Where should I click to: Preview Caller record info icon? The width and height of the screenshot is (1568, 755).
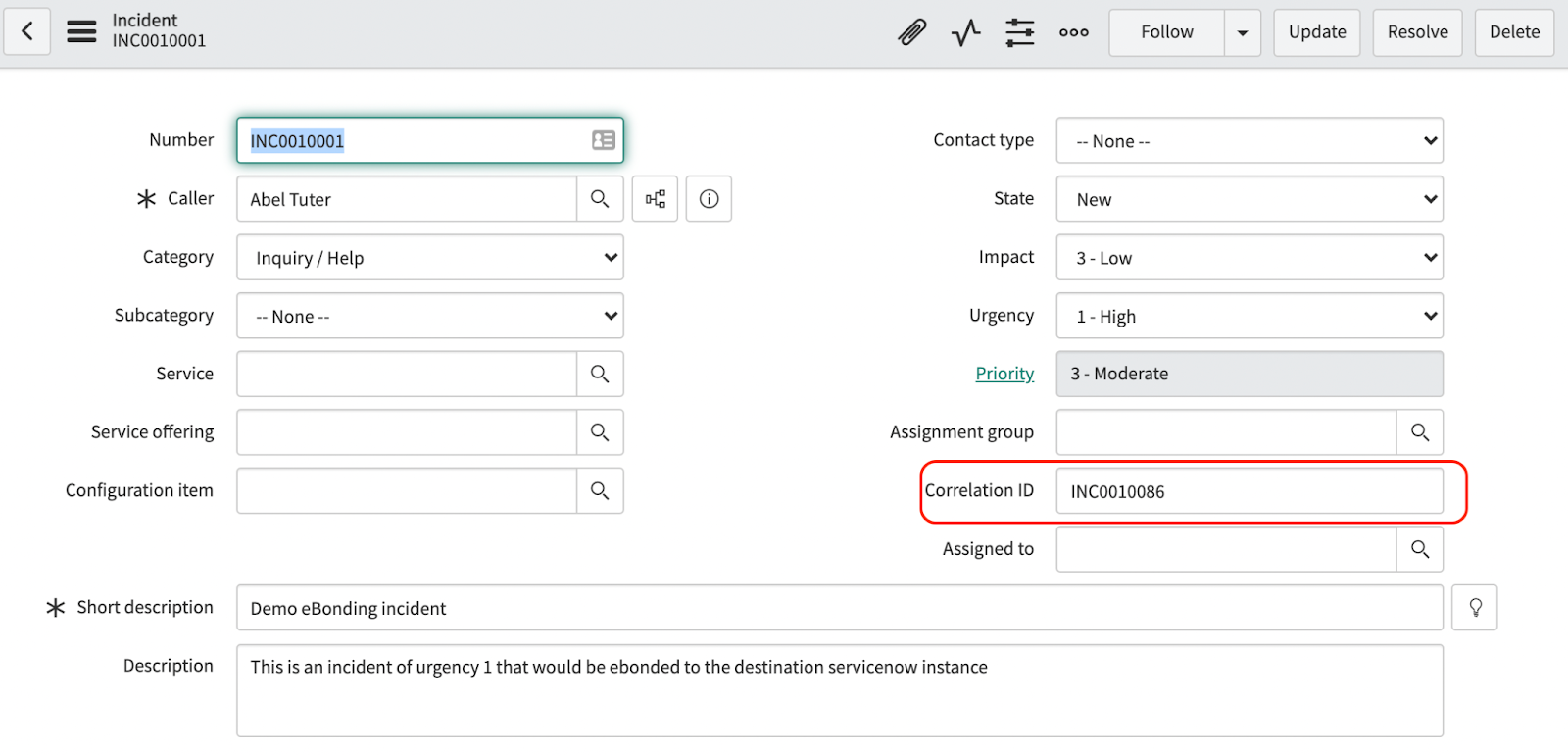[x=710, y=199]
